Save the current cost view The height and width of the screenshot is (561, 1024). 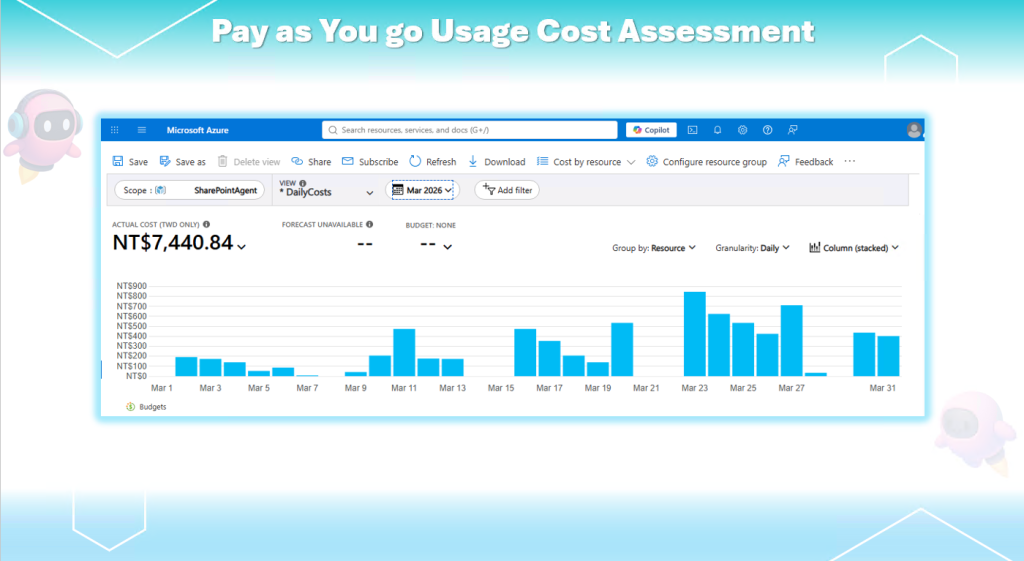tap(130, 161)
